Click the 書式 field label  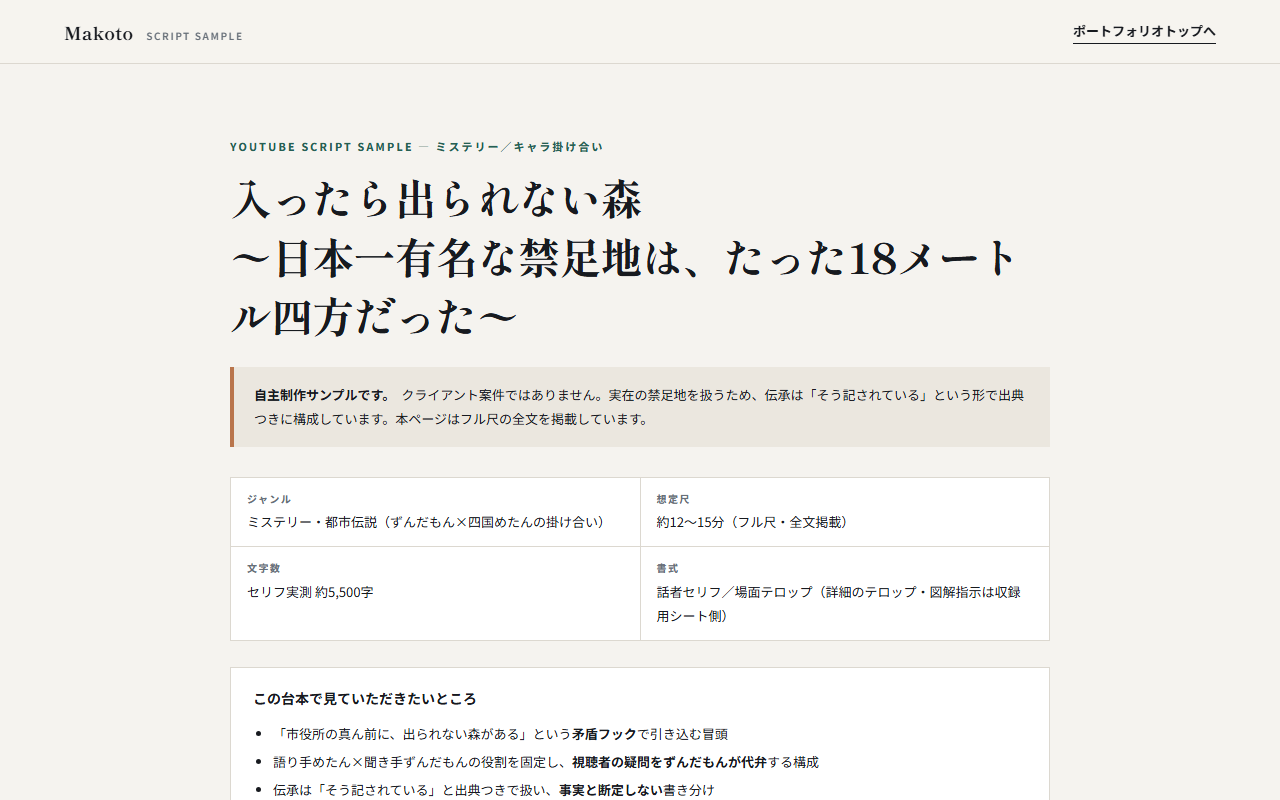[668, 568]
